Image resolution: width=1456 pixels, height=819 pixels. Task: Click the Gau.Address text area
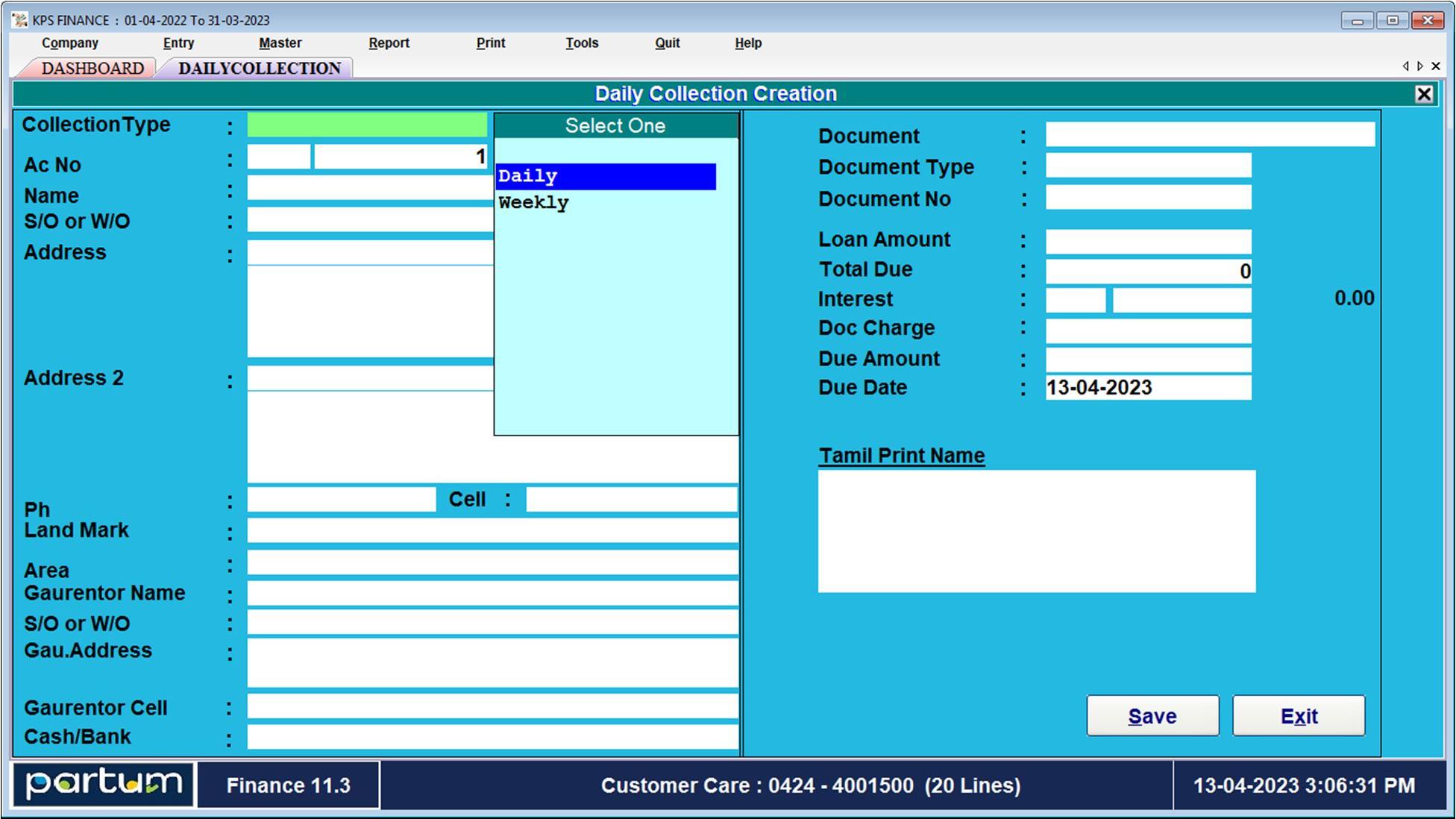492,662
